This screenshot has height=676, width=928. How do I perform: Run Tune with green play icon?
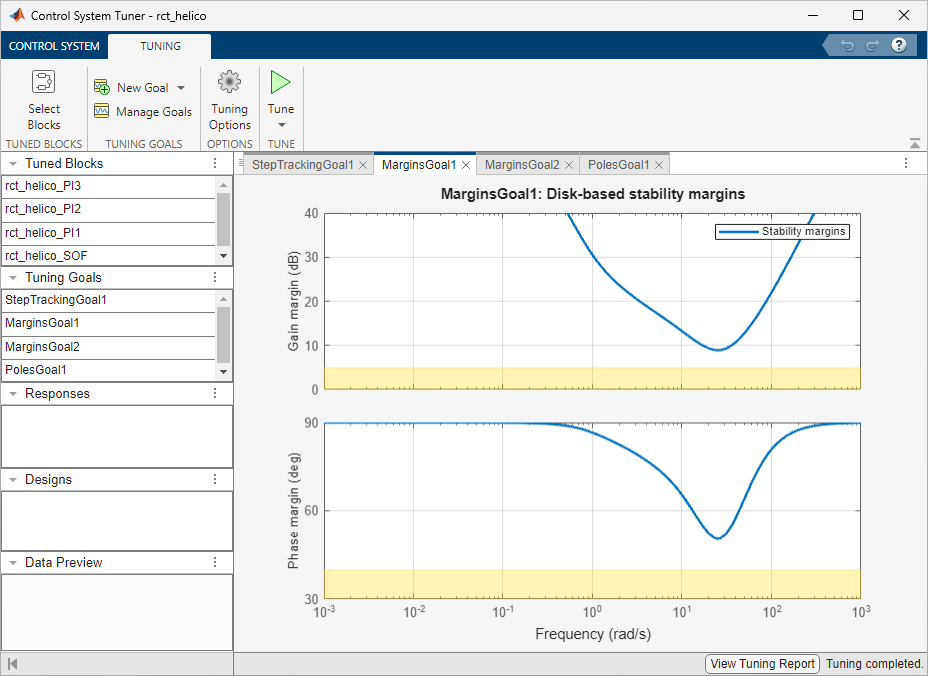pyautogui.click(x=281, y=83)
